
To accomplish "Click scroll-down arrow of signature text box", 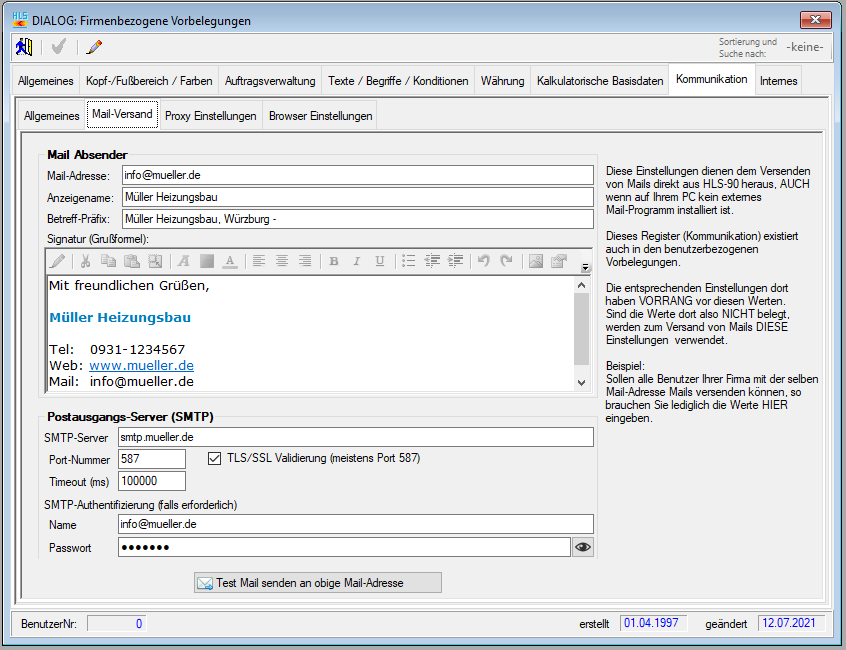I will click(582, 382).
